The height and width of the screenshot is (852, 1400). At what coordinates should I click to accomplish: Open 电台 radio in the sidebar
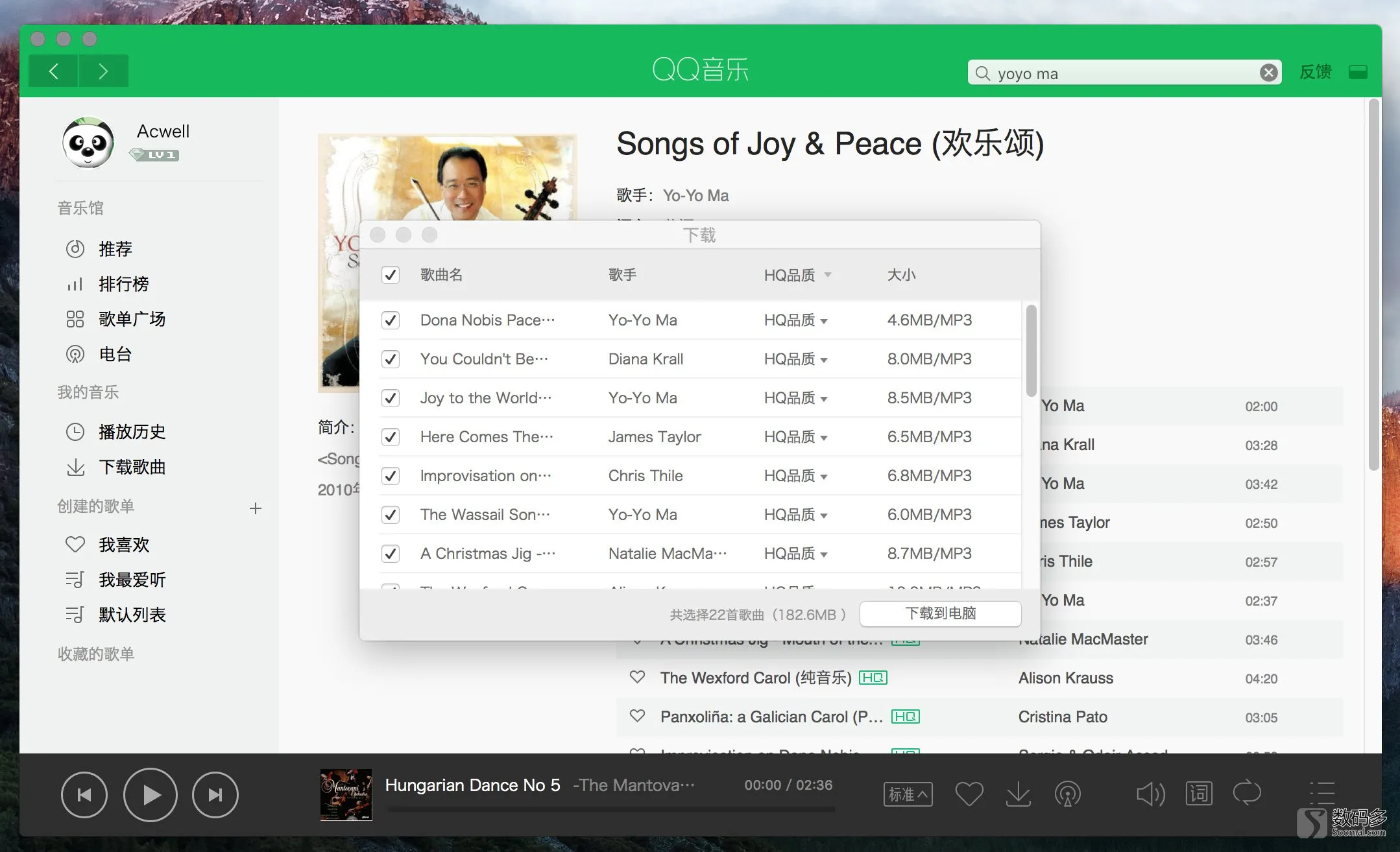click(115, 354)
